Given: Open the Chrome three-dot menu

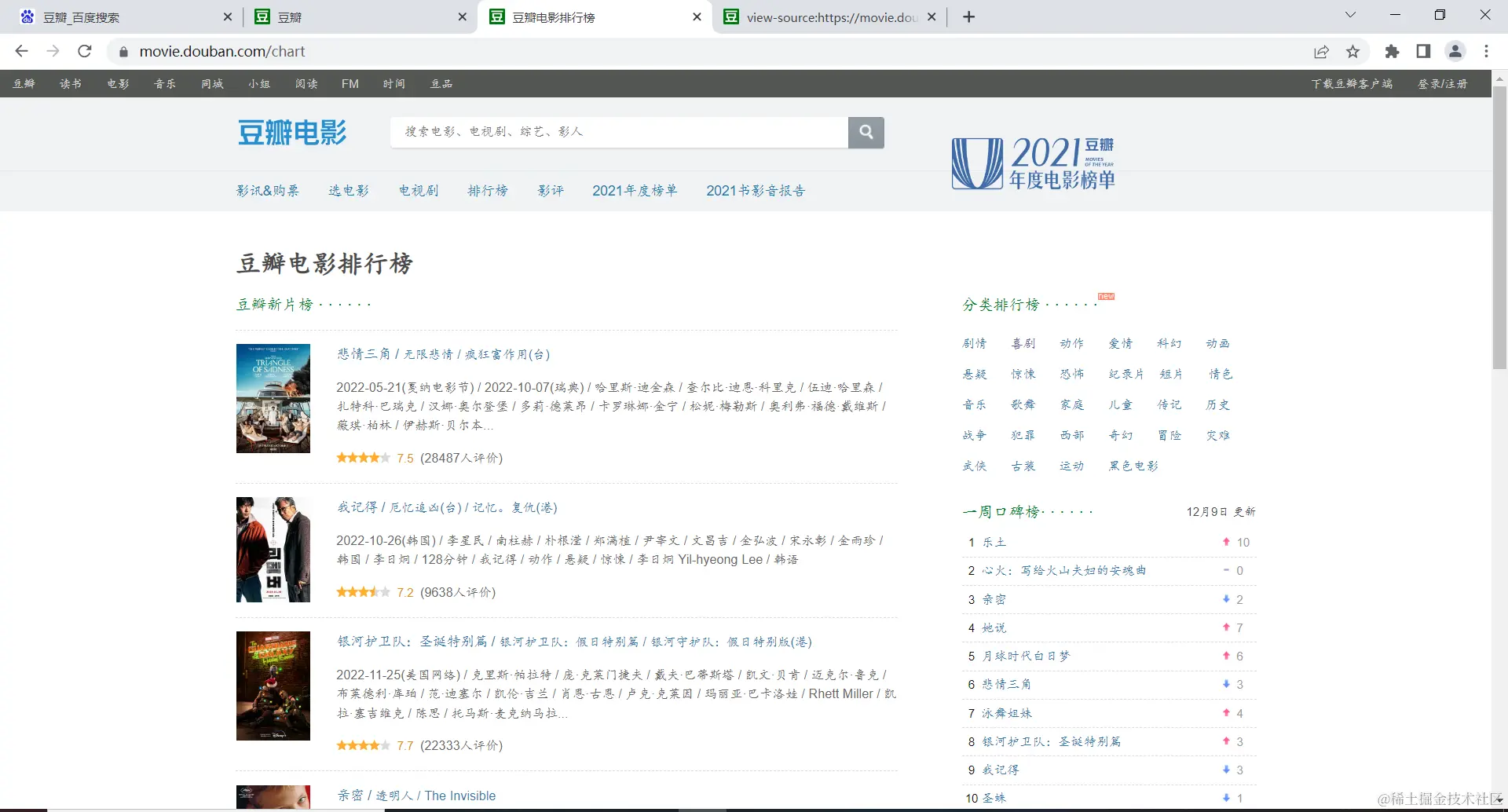Looking at the screenshot, I should (x=1486, y=51).
